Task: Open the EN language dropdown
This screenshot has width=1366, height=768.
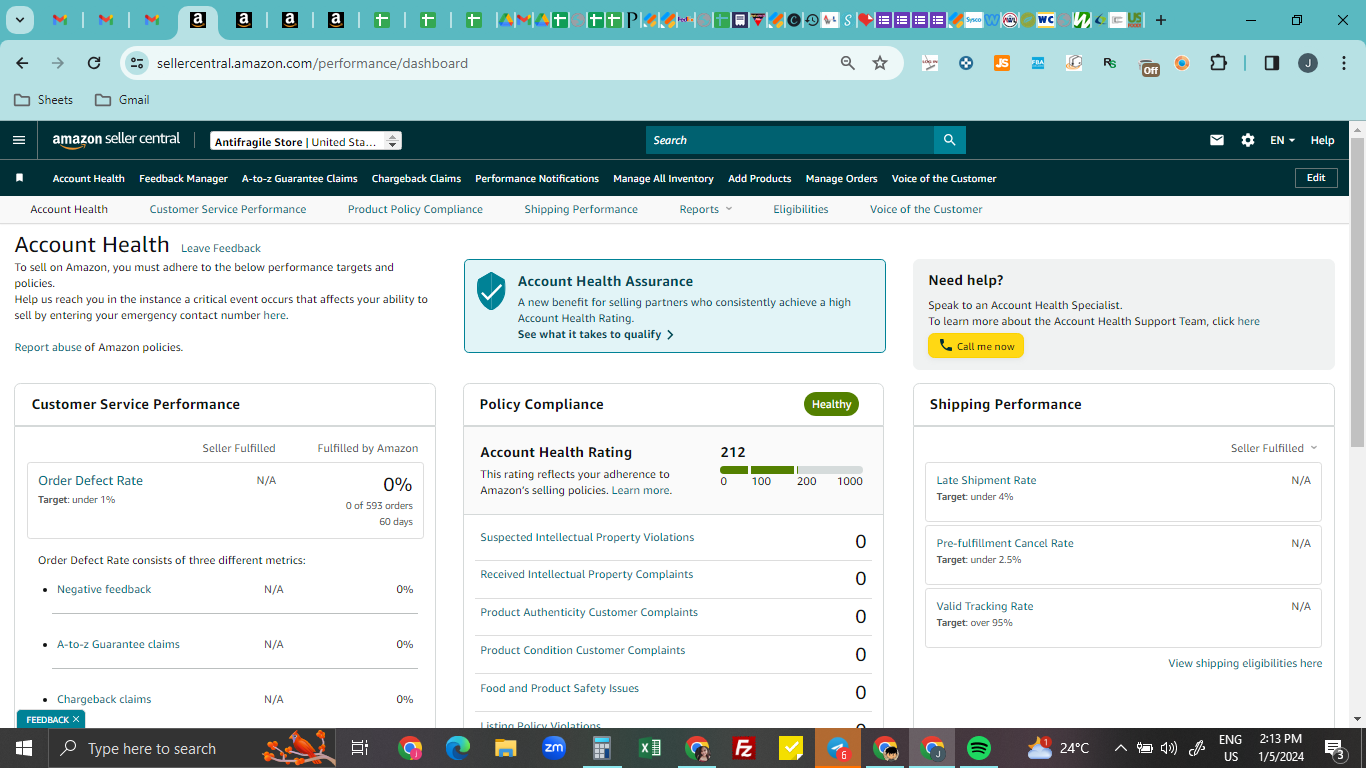Action: 1282,140
